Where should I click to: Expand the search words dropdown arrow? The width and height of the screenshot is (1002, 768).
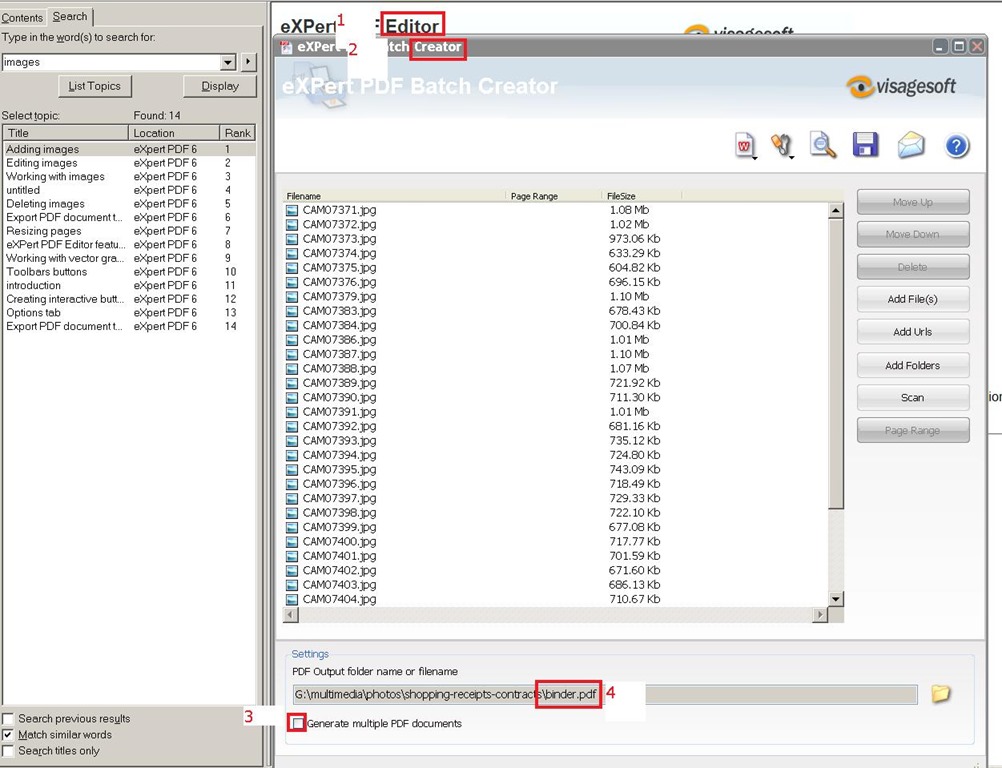[228, 63]
